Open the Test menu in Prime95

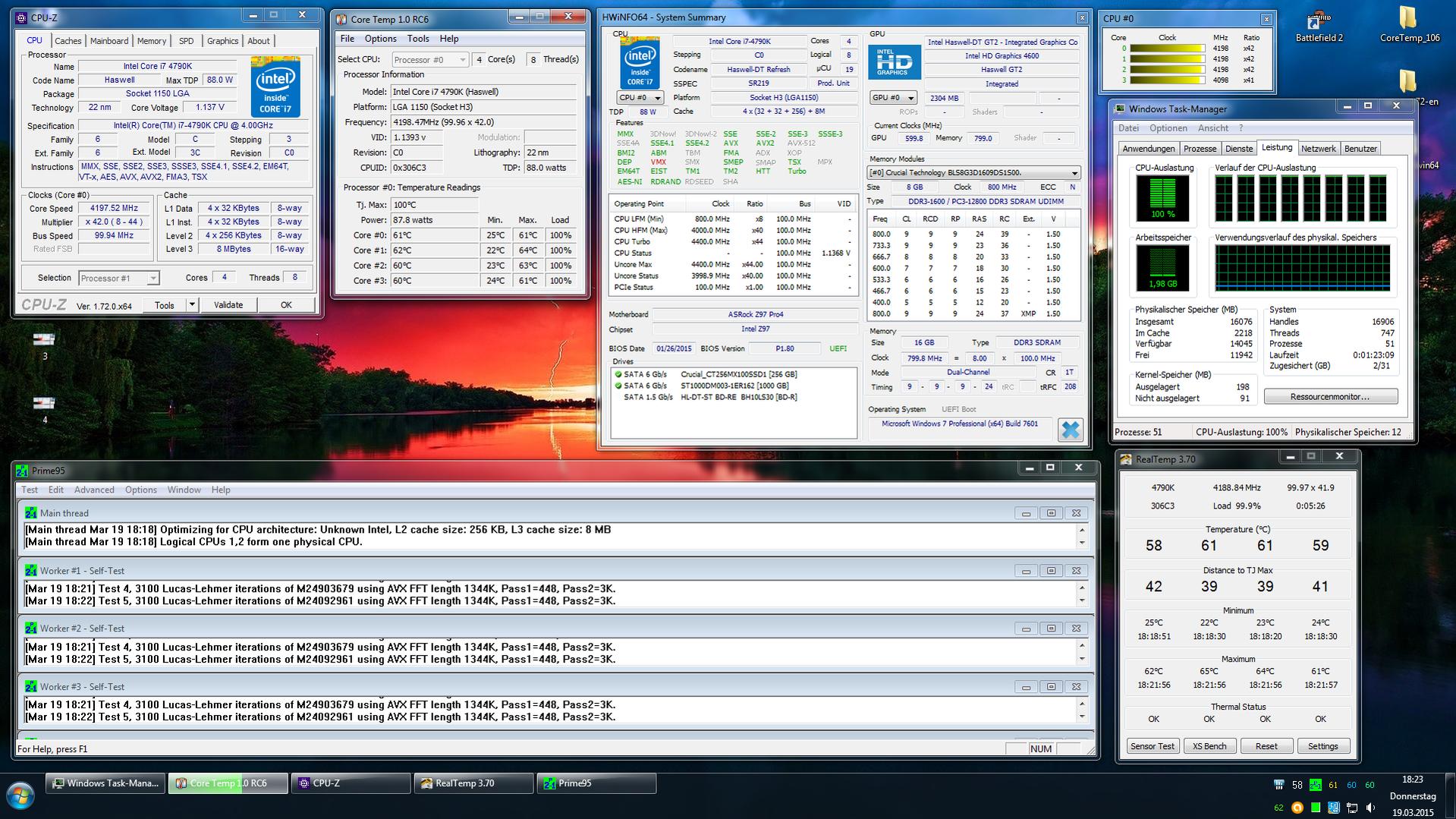[30, 490]
